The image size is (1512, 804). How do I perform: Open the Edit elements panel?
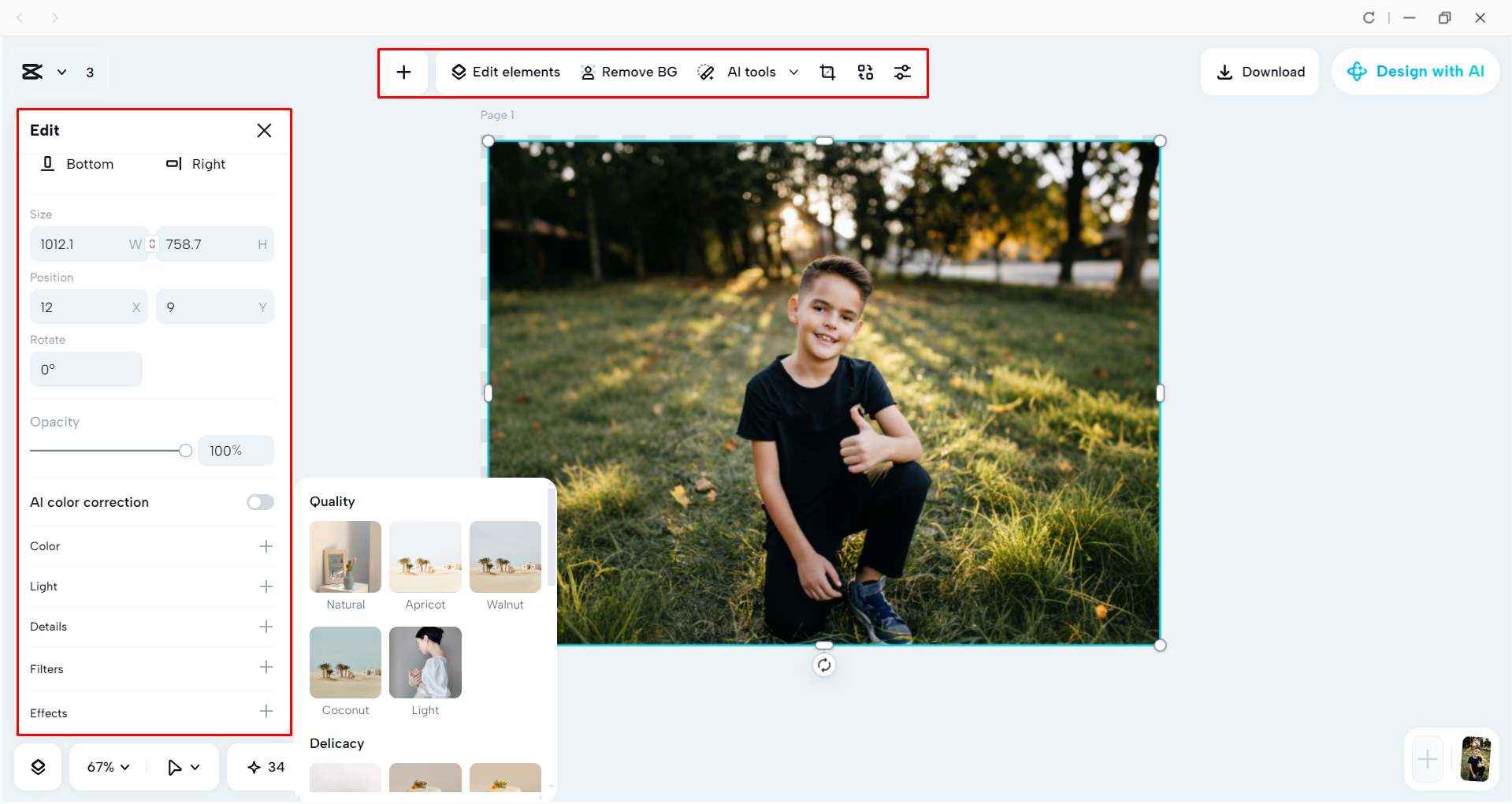(505, 72)
